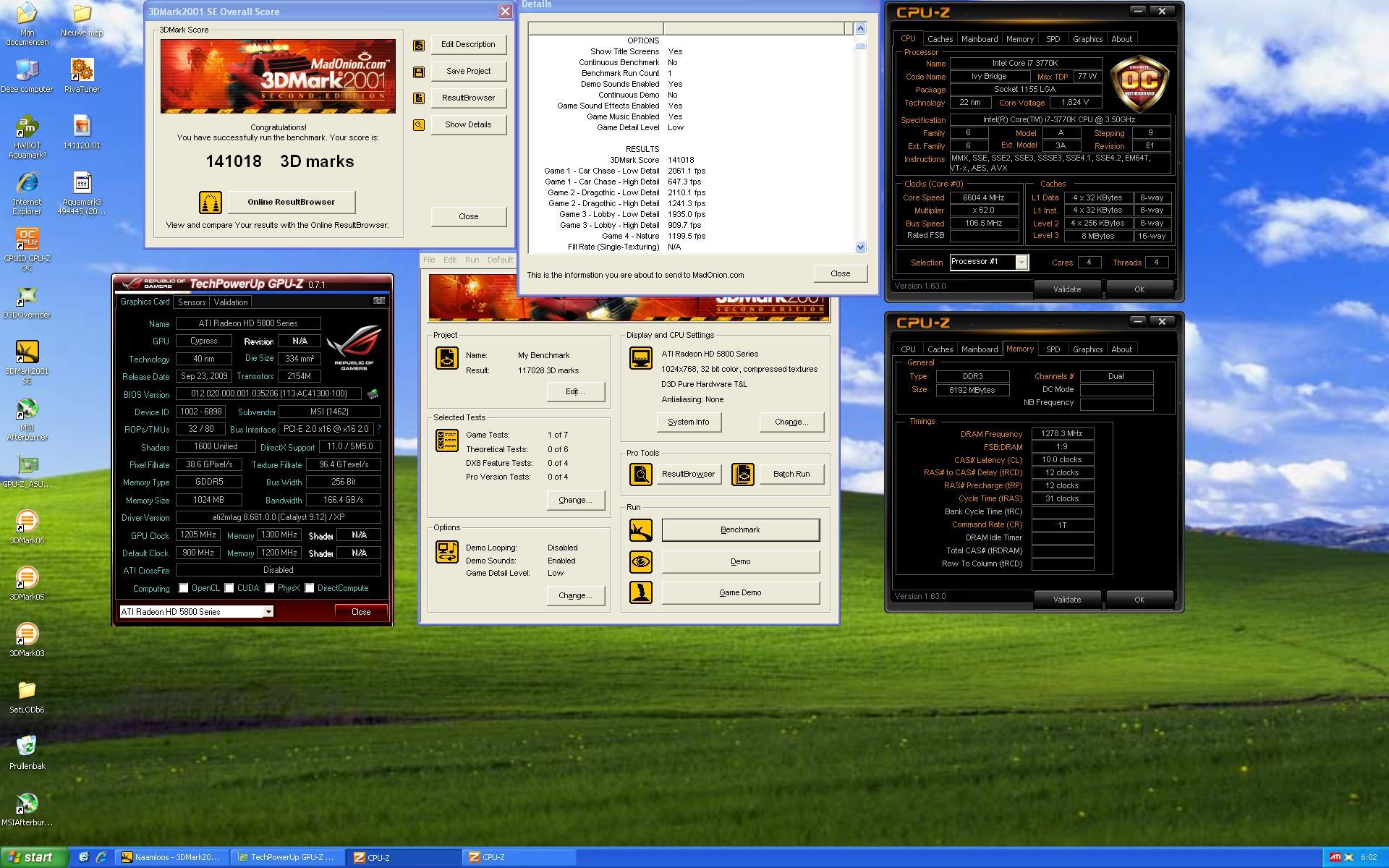Viewport: 1389px width, 868px height.
Task: Open File menu in 3DMark2001
Action: tap(429, 260)
